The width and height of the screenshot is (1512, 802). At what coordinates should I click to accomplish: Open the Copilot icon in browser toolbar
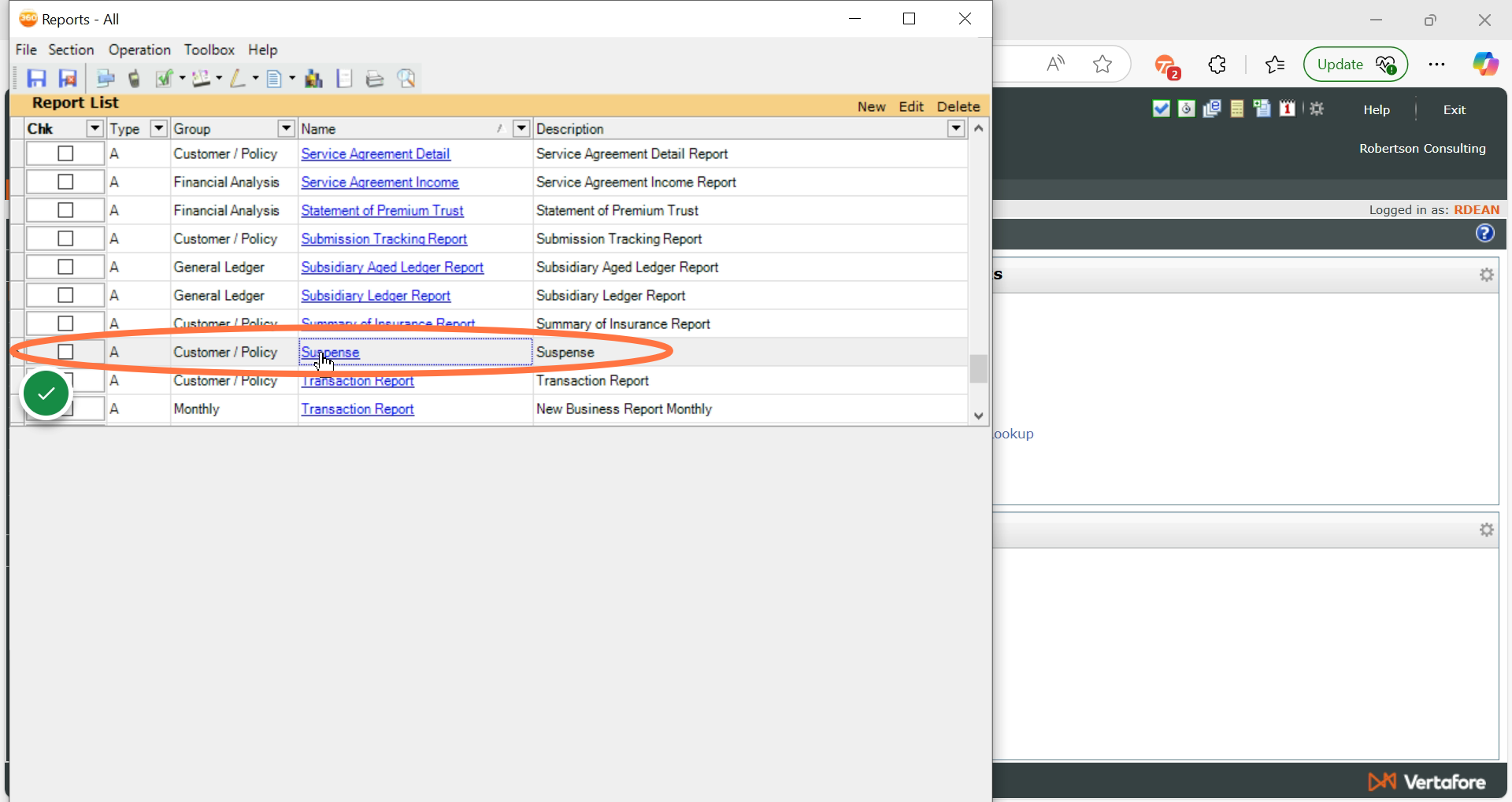(x=1485, y=65)
